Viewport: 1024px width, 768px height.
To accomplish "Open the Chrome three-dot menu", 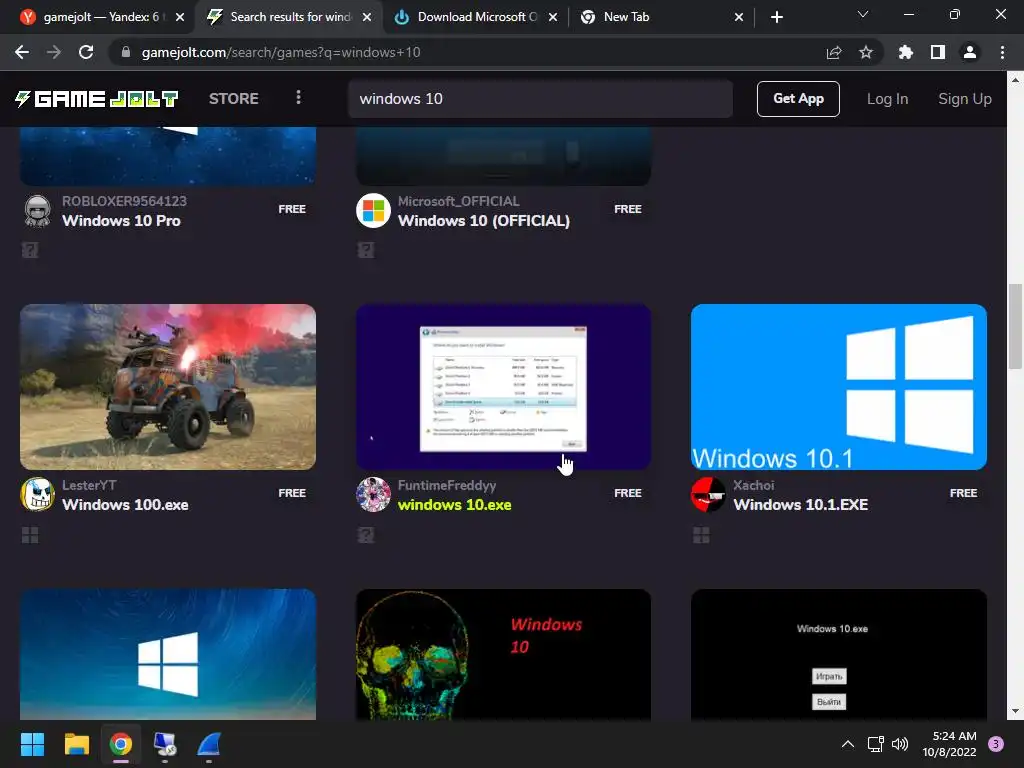I will [x=1002, y=52].
